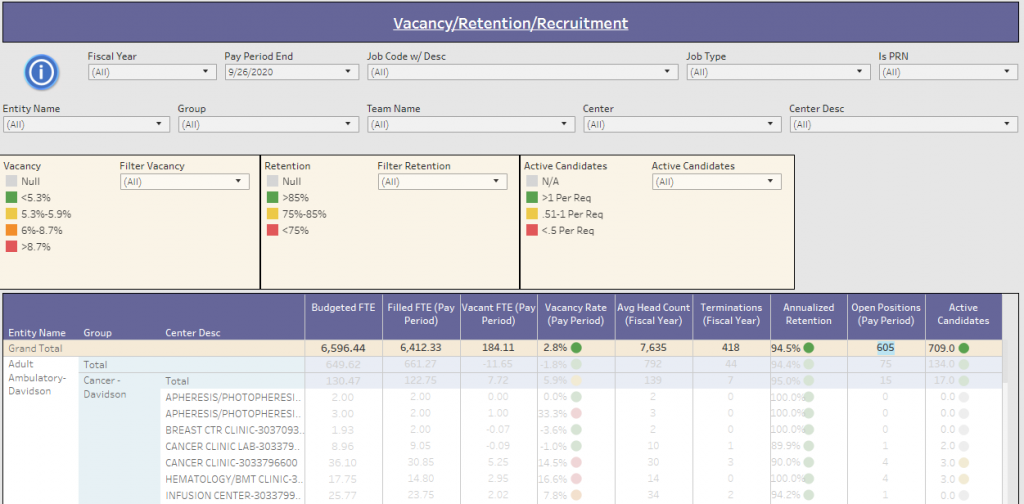Open the Fiscal Year dropdown

[x=152, y=72]
